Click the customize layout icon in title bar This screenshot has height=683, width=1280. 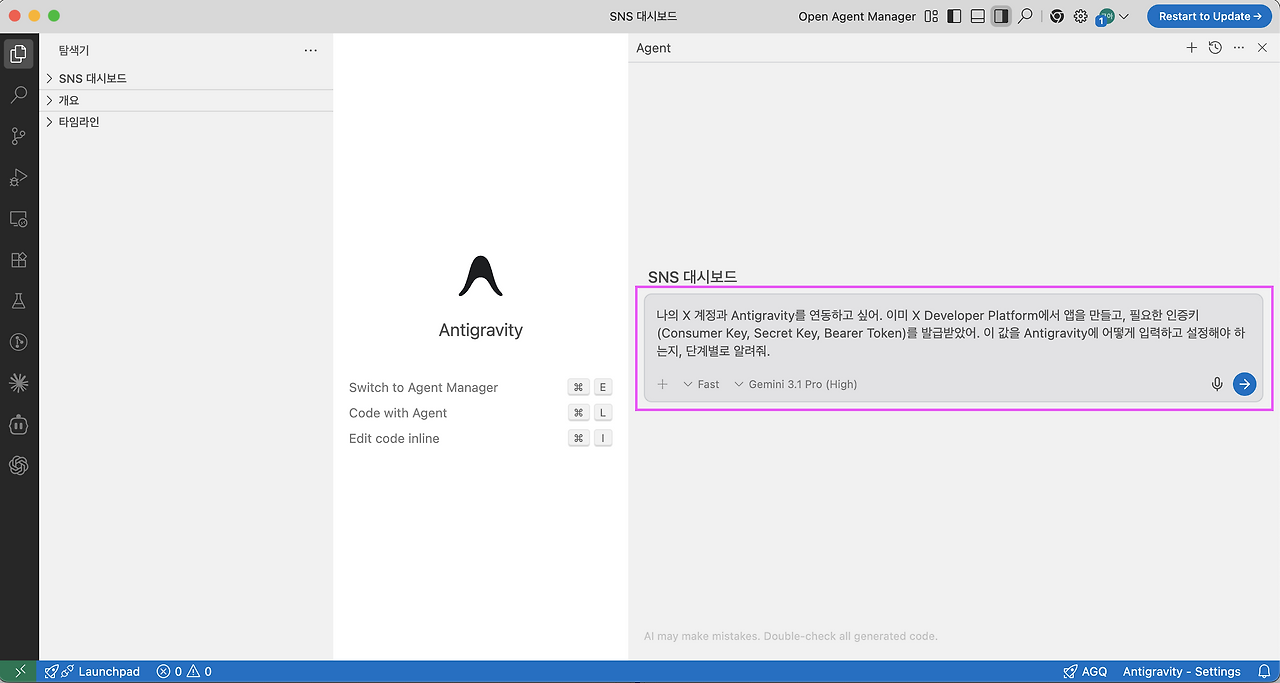931,16
